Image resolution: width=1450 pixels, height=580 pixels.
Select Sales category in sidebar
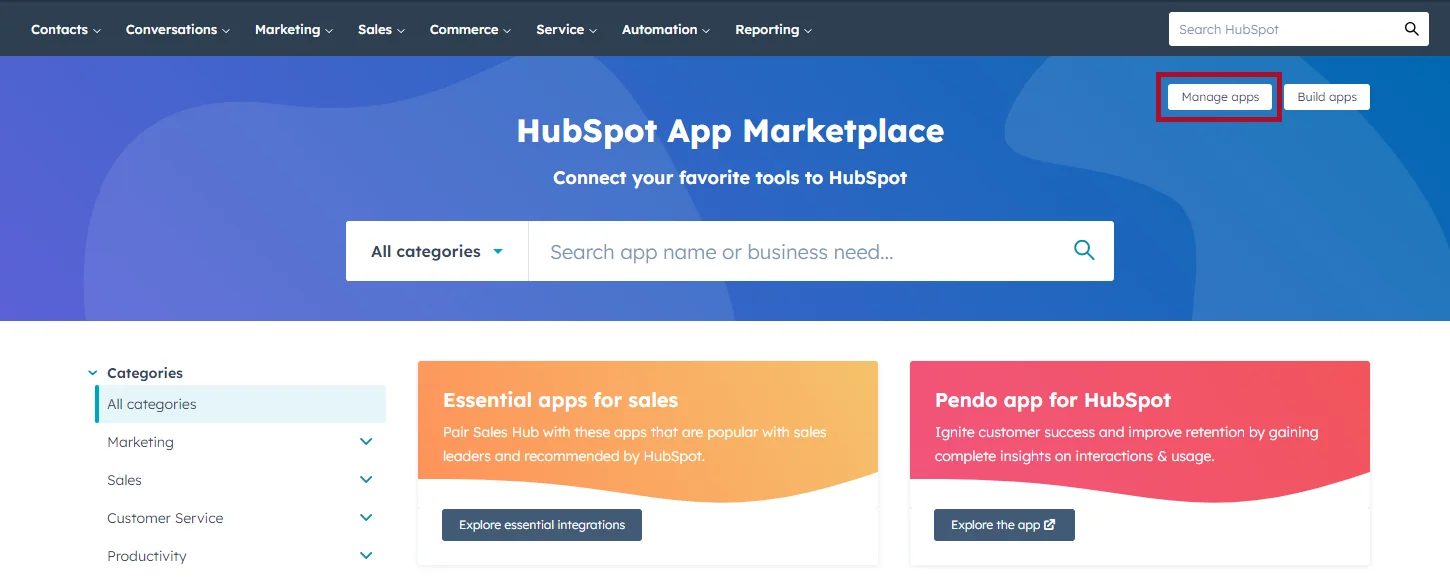(x=124, y=480)
